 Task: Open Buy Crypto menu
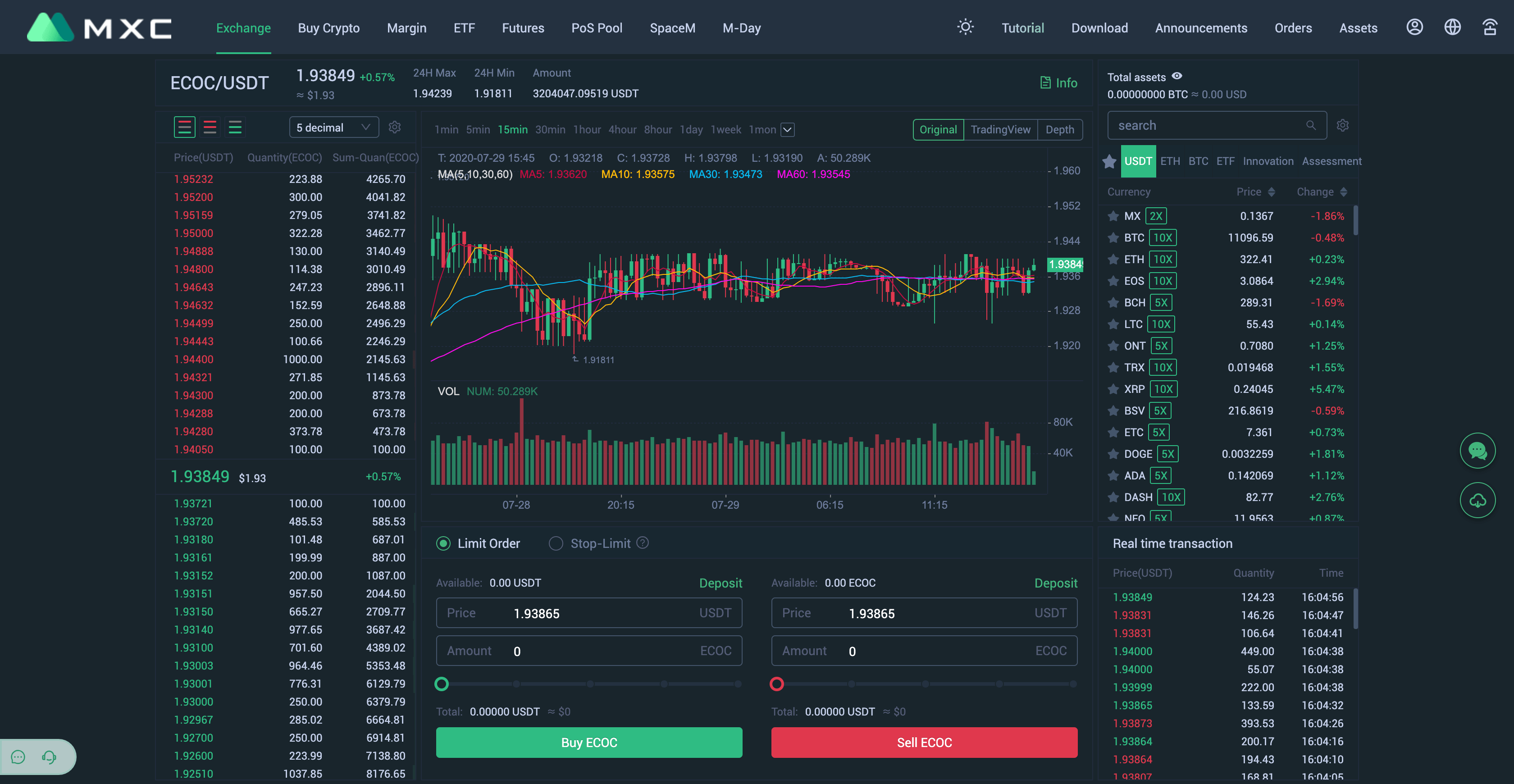(x=328, y=27)
